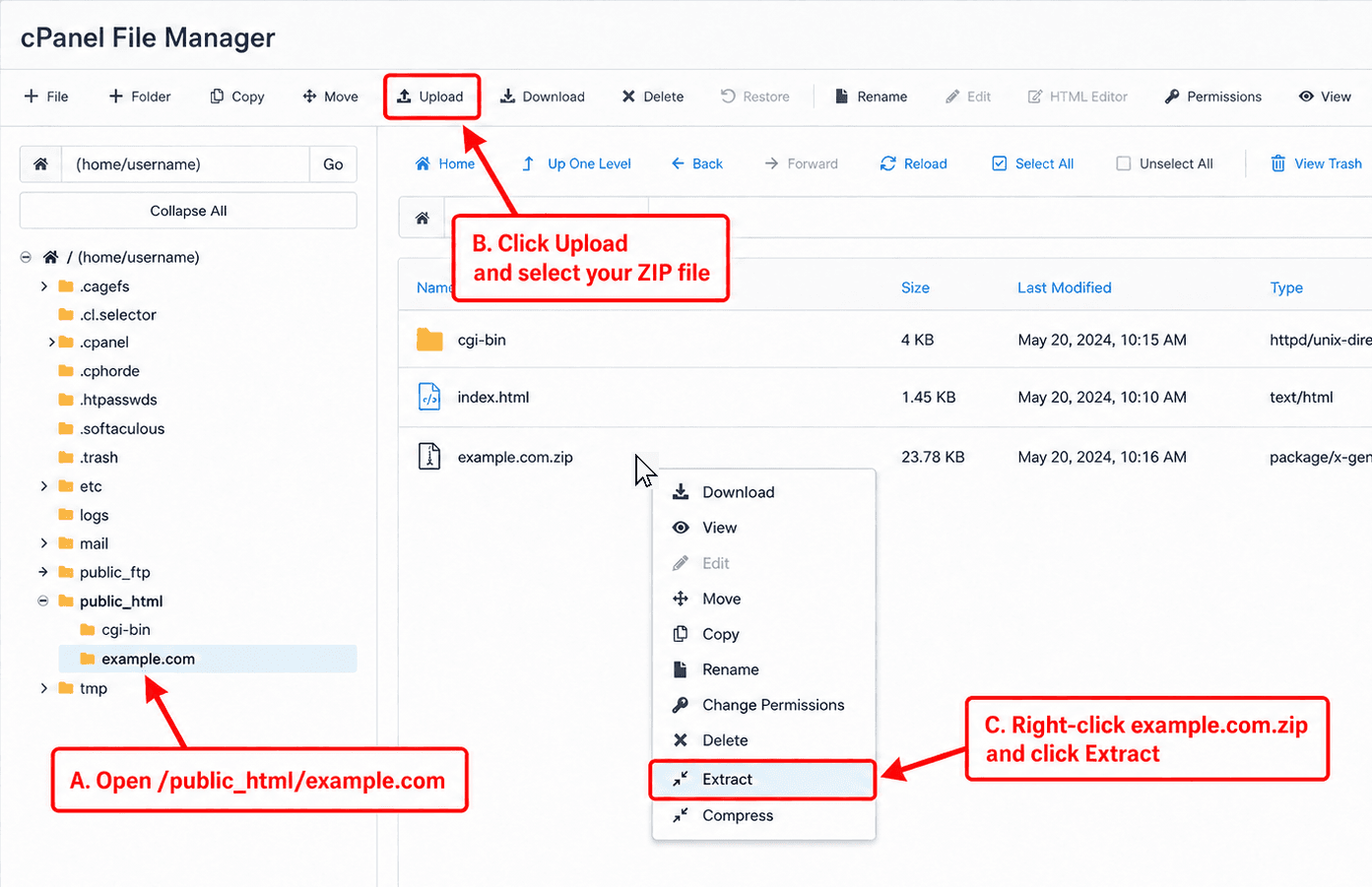
Task: Click the path input field (home/username)
Action: pyautogui.click(x=186, y=164)
